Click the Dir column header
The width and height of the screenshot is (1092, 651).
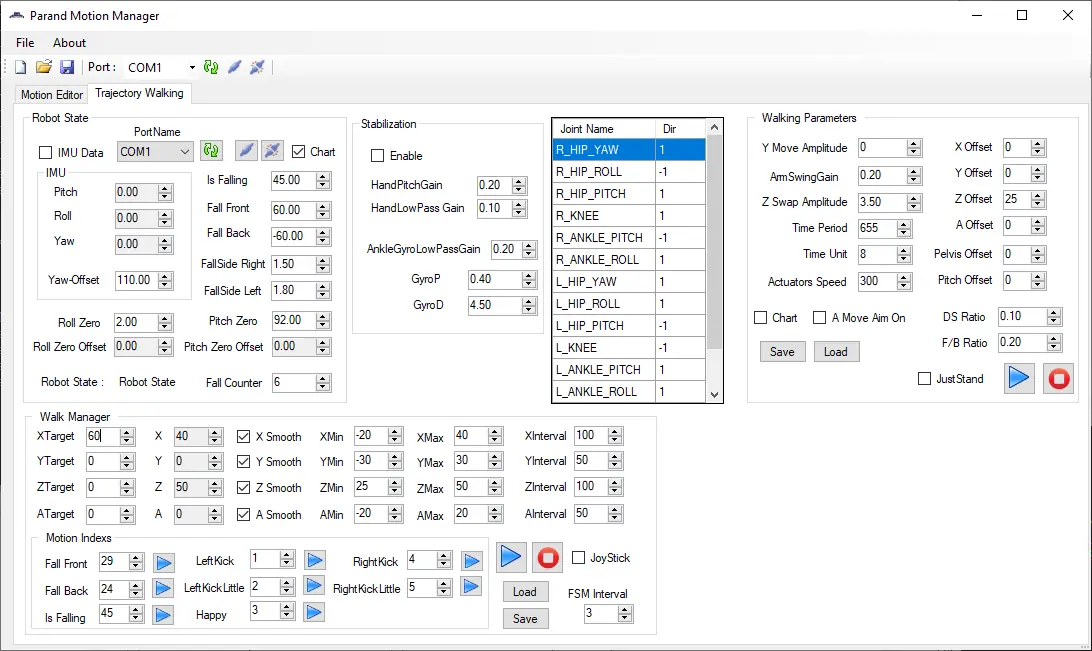[680, 129]
